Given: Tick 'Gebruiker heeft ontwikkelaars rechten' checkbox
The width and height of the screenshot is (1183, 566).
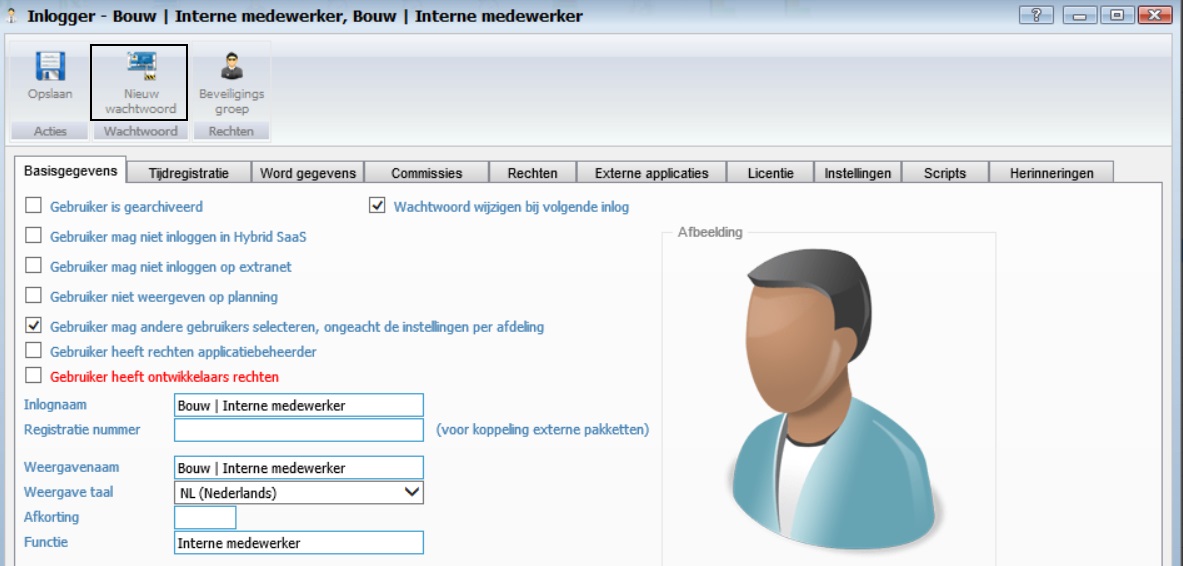Looking at the screenshot, I should [34, 376].
